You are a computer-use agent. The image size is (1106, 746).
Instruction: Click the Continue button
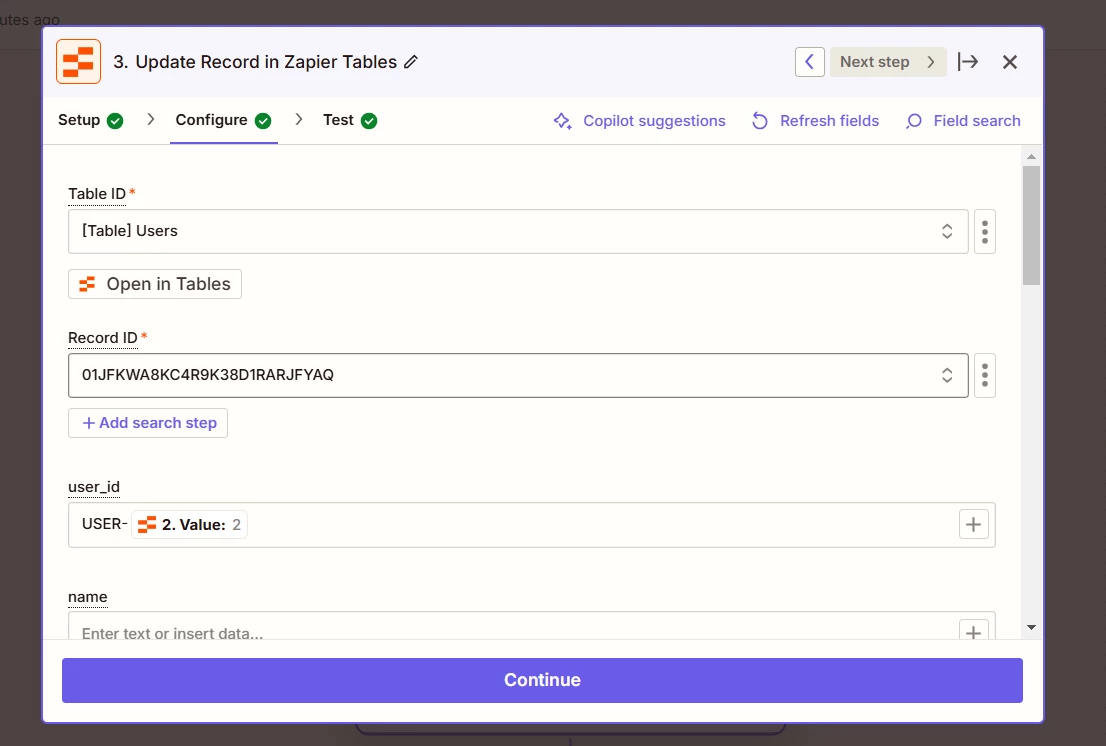pyautogui.click(x=542, y=680)
